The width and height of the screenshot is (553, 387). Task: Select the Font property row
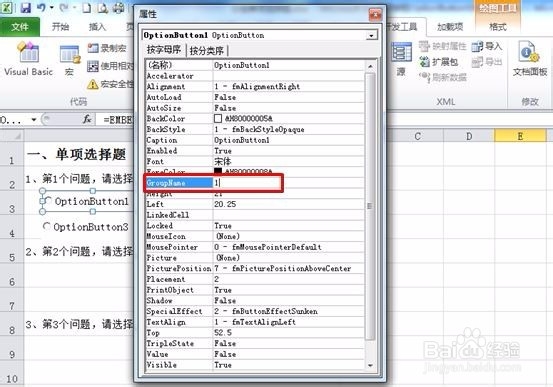pos(255,162)
